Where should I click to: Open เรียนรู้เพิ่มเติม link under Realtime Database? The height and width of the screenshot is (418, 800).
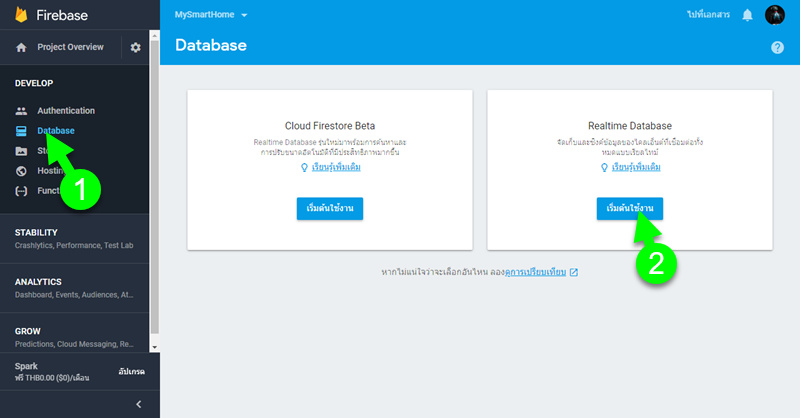point(636,167)
